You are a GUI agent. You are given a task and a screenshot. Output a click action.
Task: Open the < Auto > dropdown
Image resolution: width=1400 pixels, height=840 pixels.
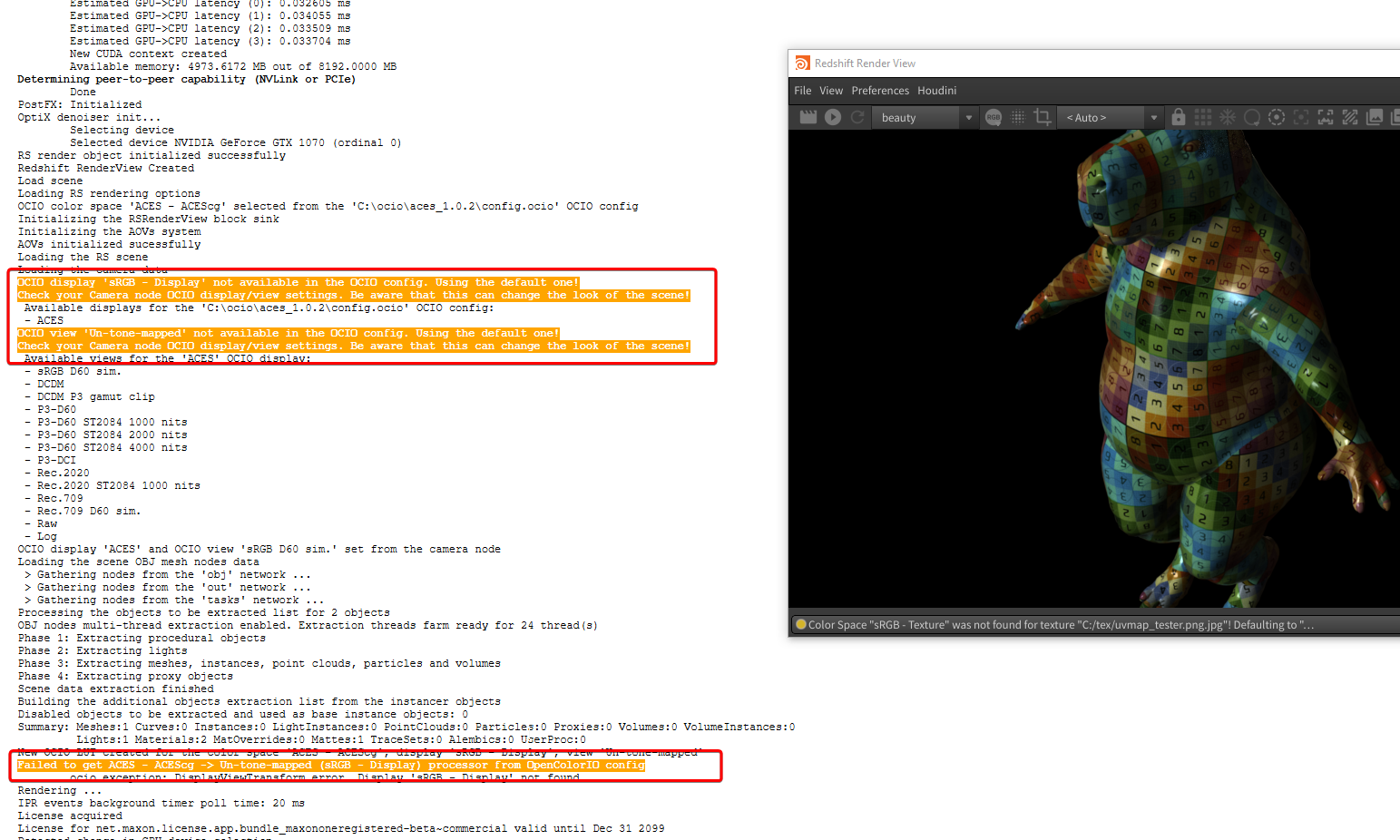[1111, 117]
